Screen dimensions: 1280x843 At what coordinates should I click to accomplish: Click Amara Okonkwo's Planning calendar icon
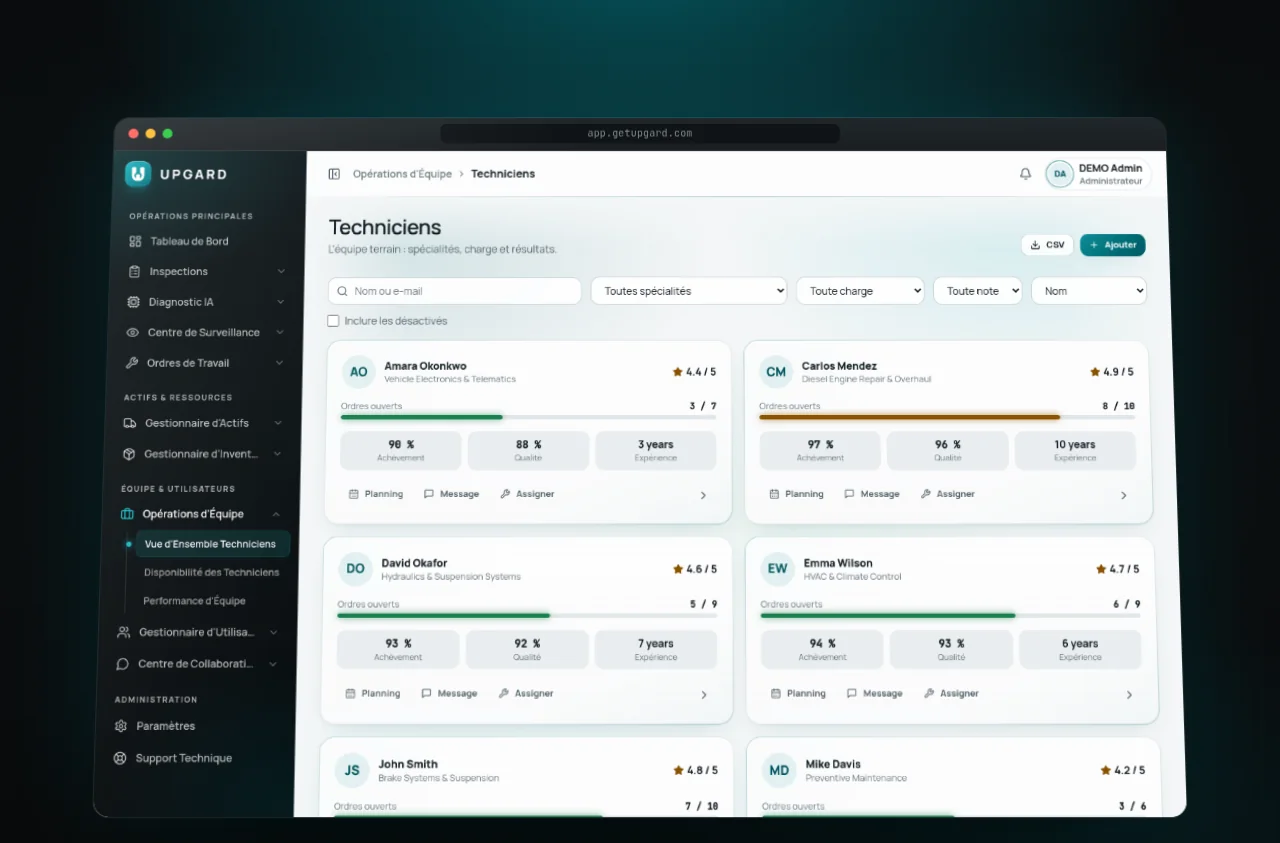[x=353, y=494]
